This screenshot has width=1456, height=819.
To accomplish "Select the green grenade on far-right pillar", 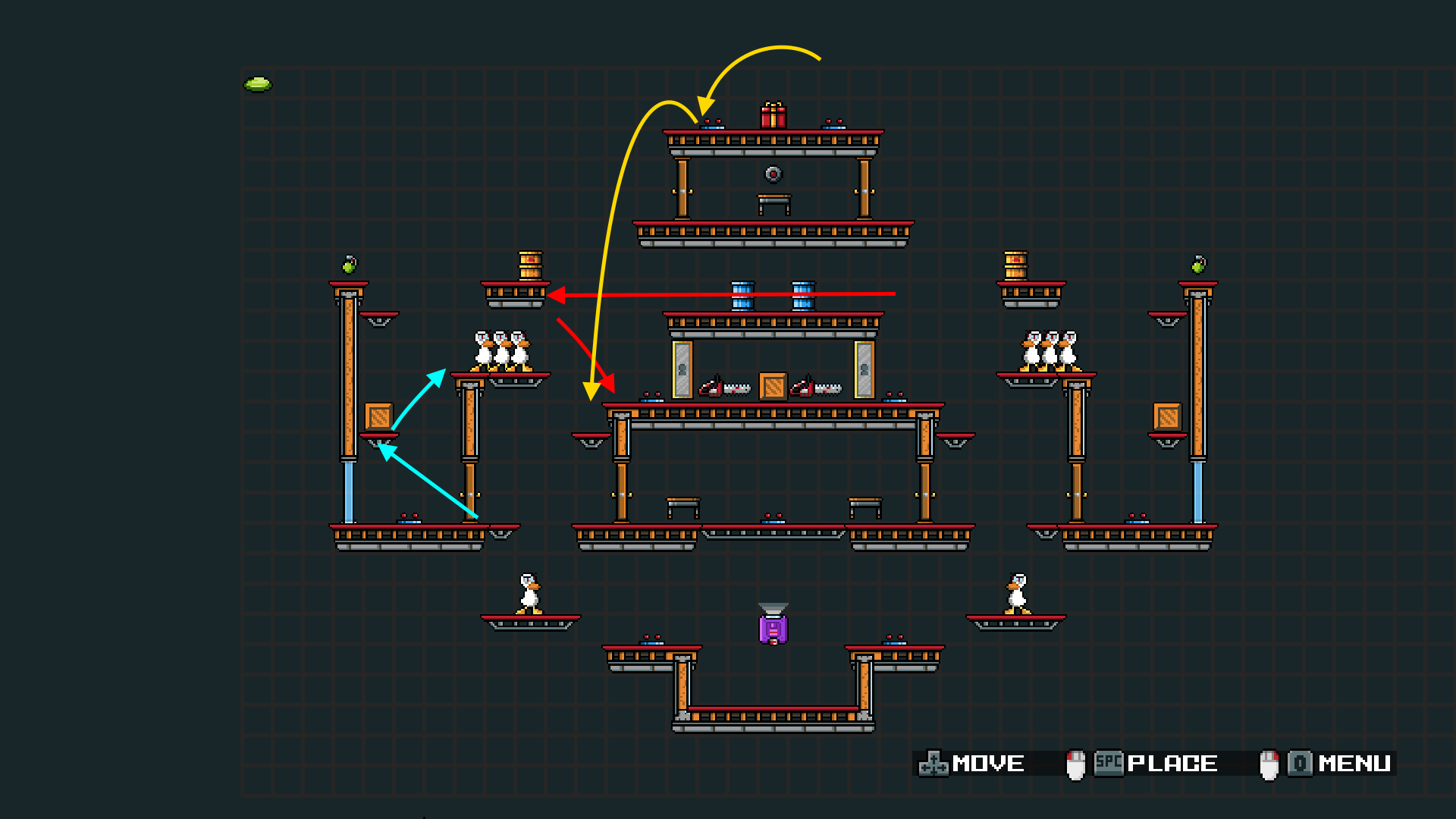I will [1198, 264].
